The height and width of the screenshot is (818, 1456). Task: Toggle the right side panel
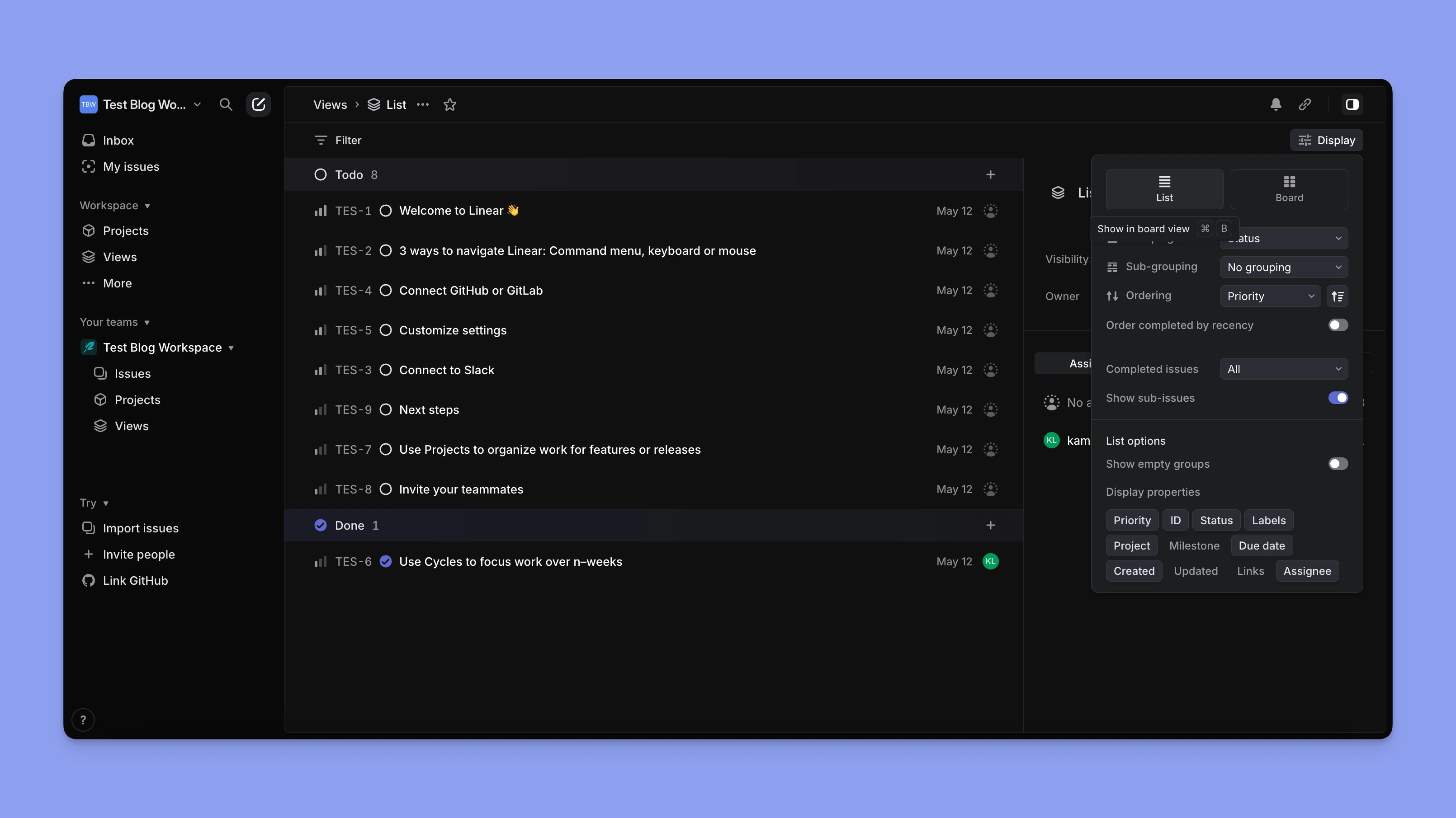point(1352,104)
